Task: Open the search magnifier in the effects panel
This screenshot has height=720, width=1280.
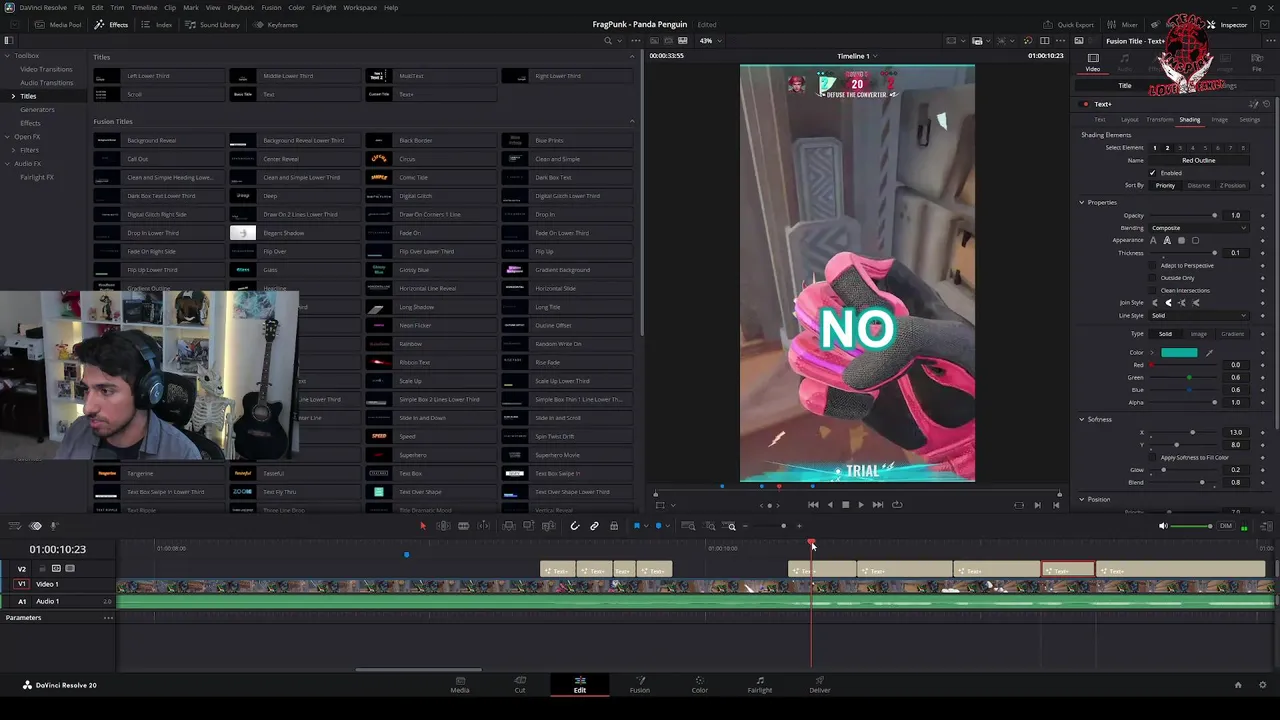Action: [x=607, y=41]
